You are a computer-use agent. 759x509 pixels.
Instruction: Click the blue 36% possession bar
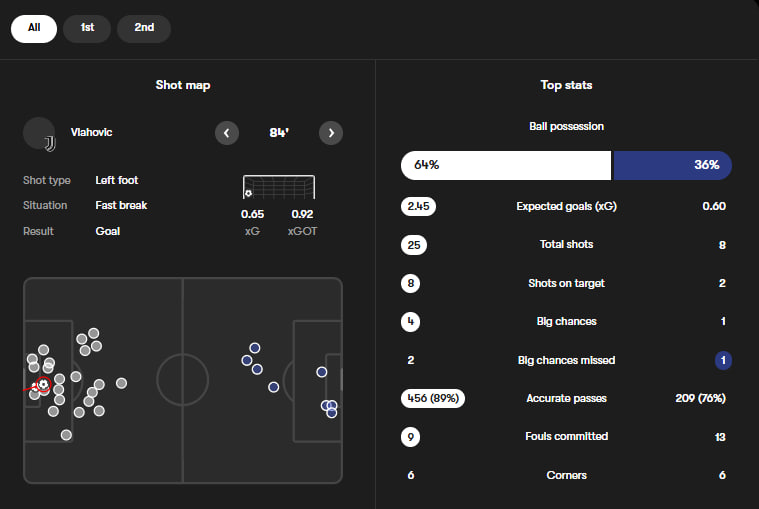672,165
